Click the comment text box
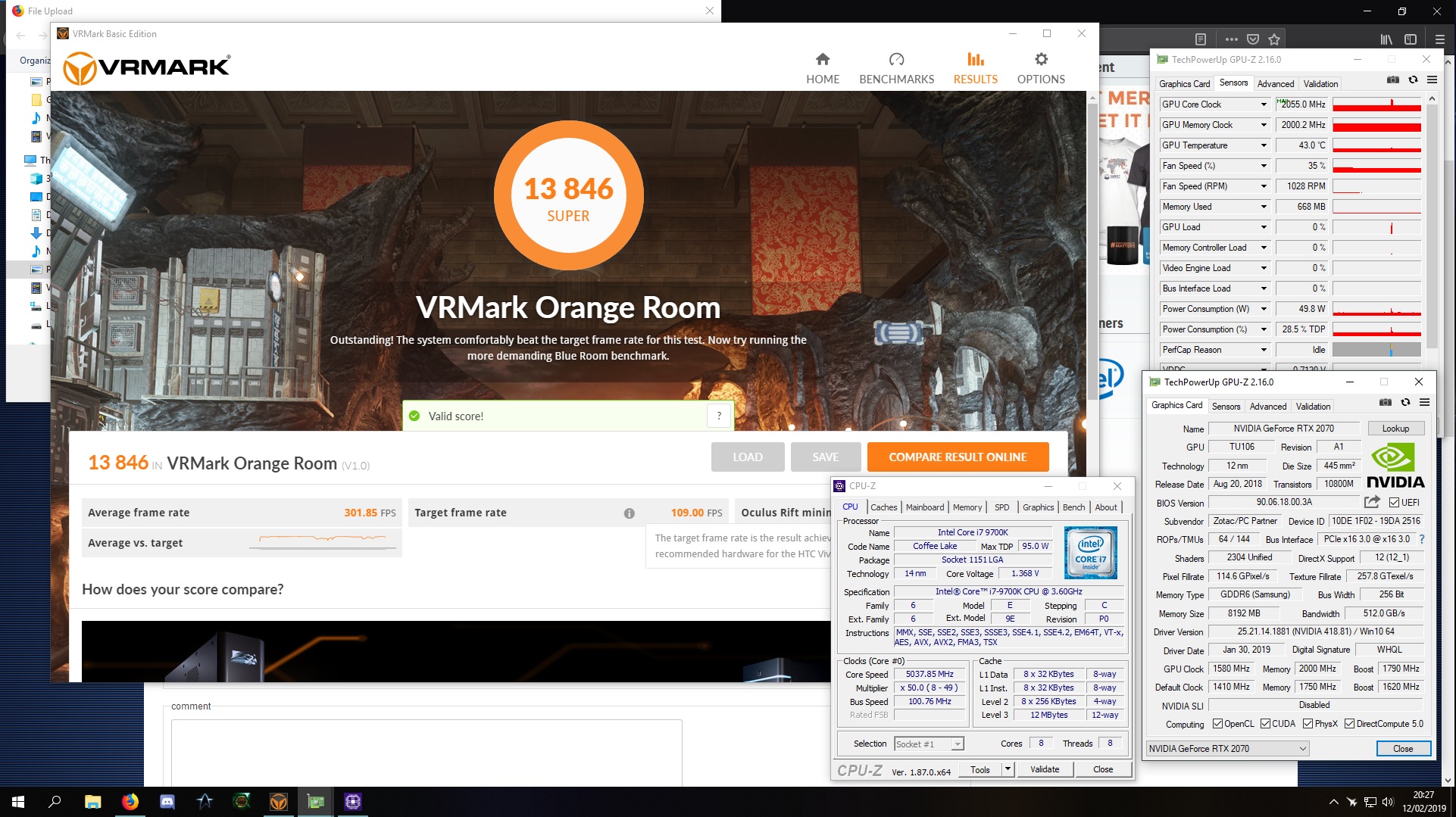Image resolution: width=1456 pixels, height=817 pixels. [426, 753]
